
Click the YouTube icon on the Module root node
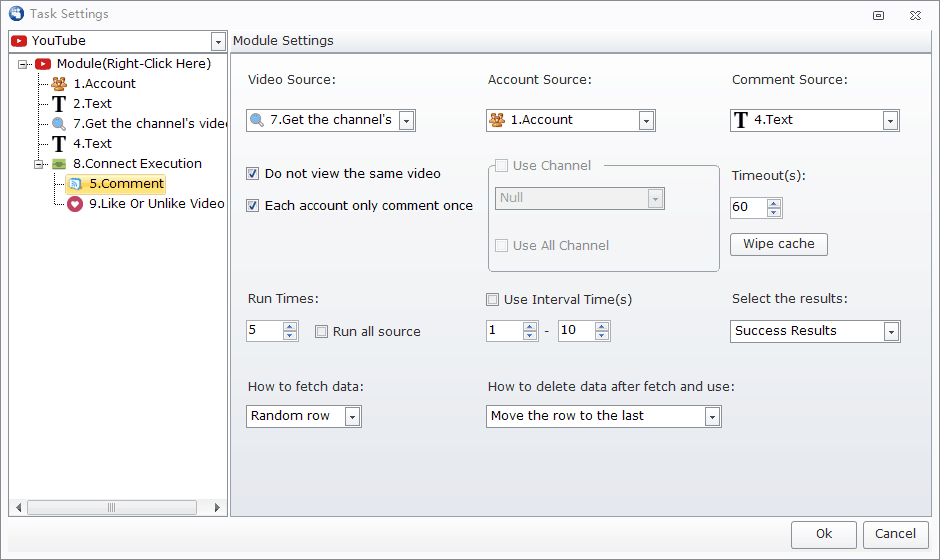click(x=43, y=64)
